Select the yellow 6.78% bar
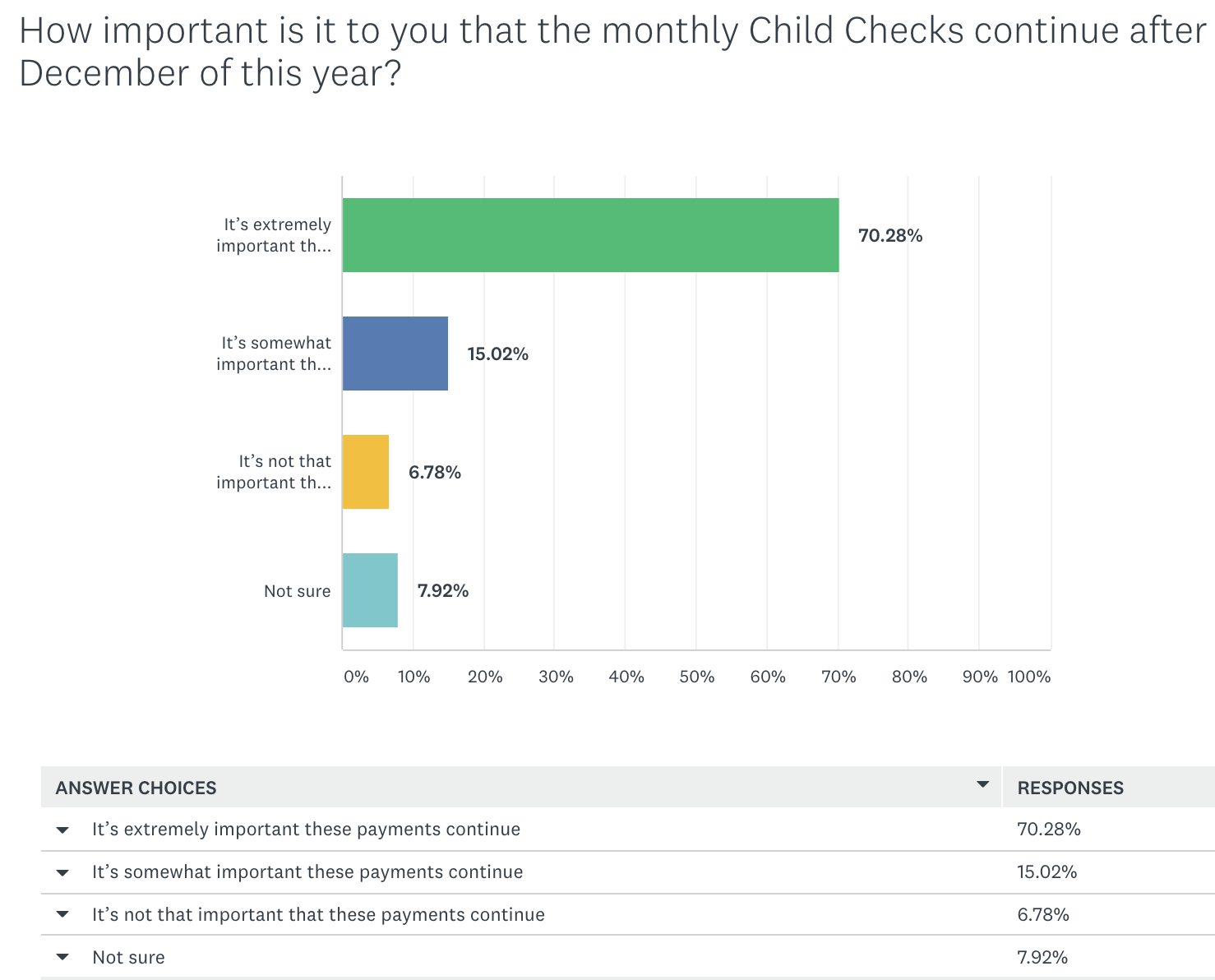Image resolution: width=1215 pixels, height=980 pixels. pyautogui.click(x=365, y=472)
